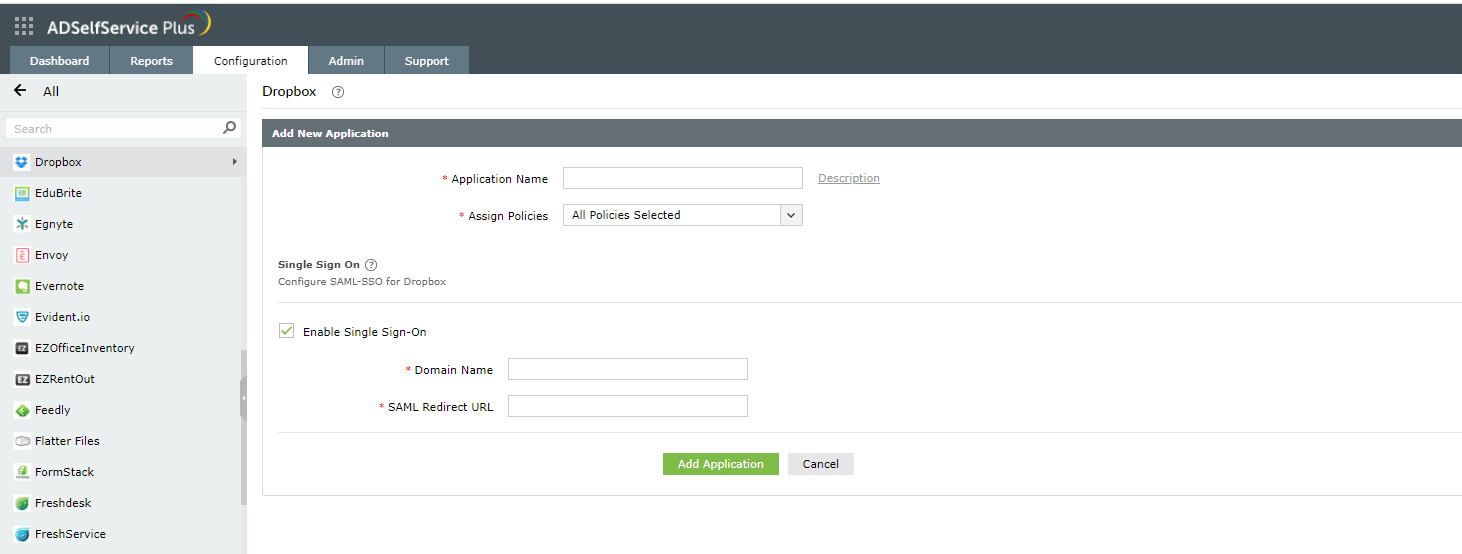Click the Application Name input field
This screenshot has width=1462, height=554.
tap(683, 178)
